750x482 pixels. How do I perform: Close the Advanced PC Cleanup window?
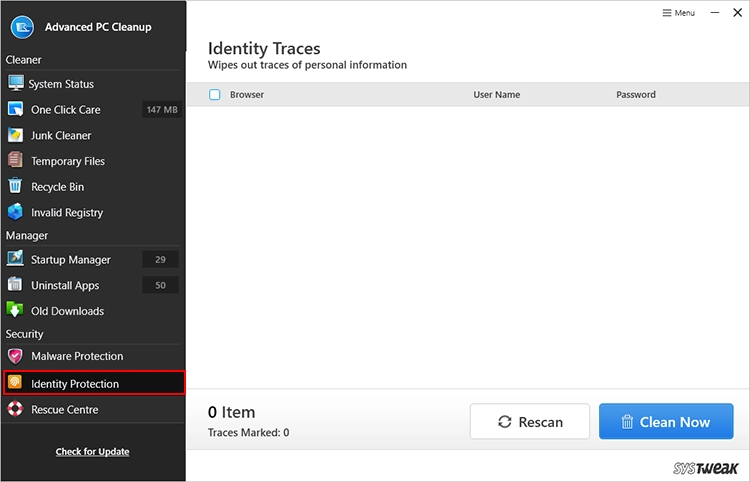pyautogui.click(x=738, y=13)
